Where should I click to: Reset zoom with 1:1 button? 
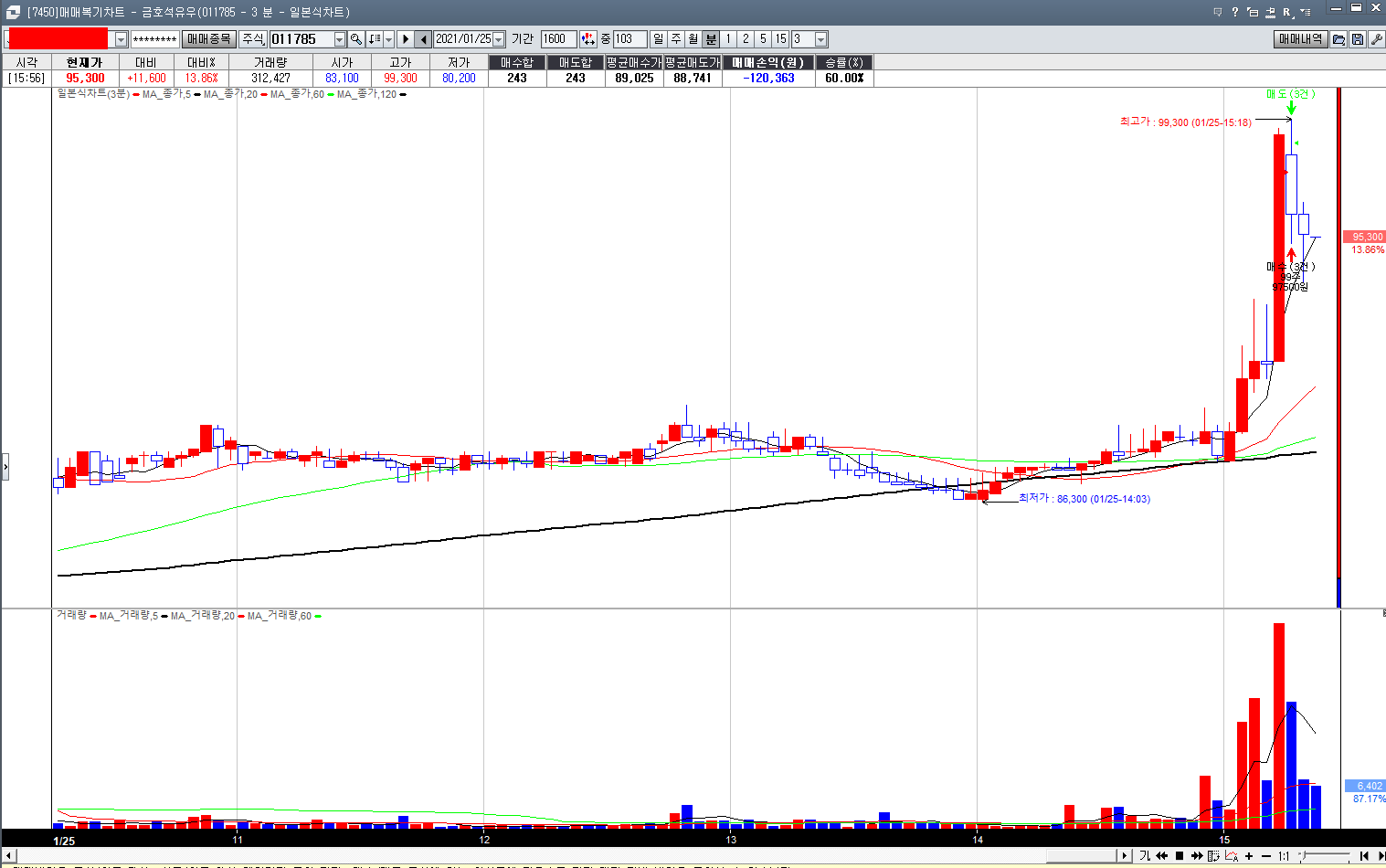pos(1284,856)
